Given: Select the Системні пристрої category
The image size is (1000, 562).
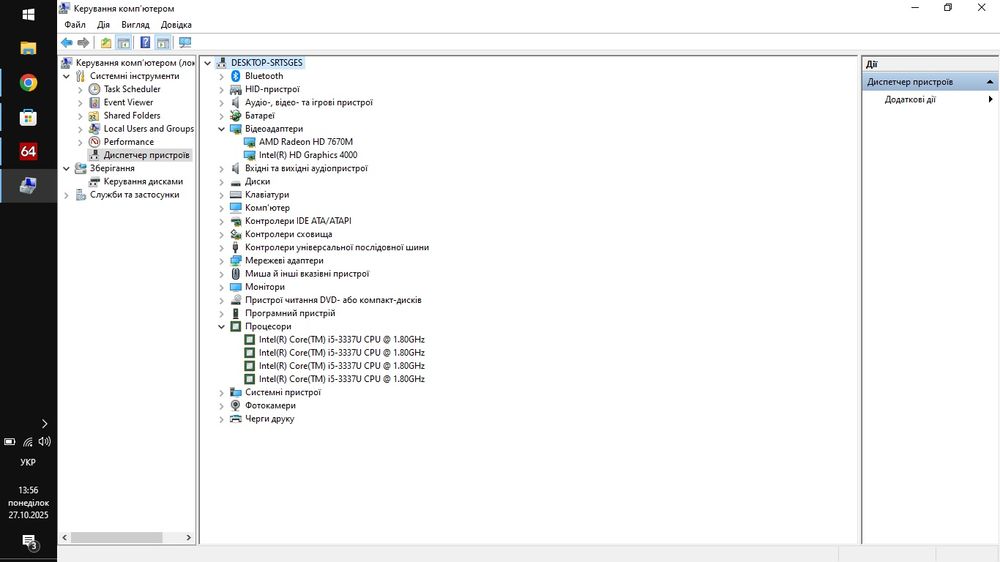Looking at the screenshot, I should click(x=283, y=392).
